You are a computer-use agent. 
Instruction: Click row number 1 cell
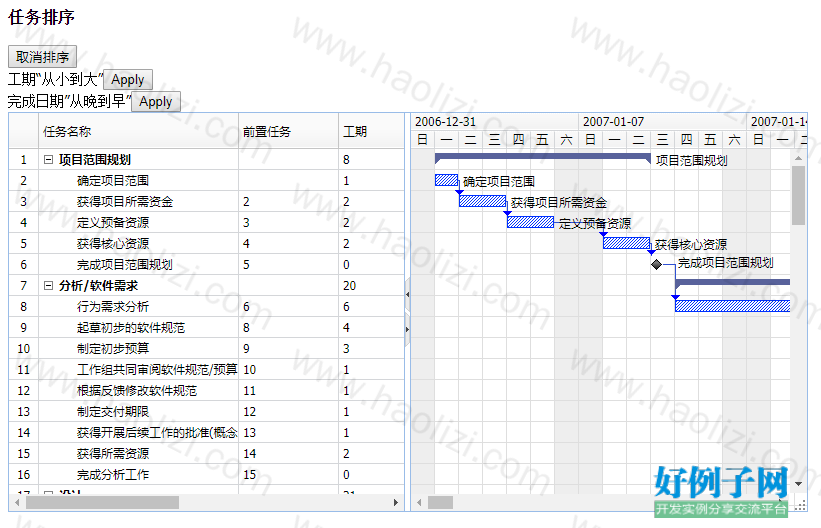click(24, 160)
